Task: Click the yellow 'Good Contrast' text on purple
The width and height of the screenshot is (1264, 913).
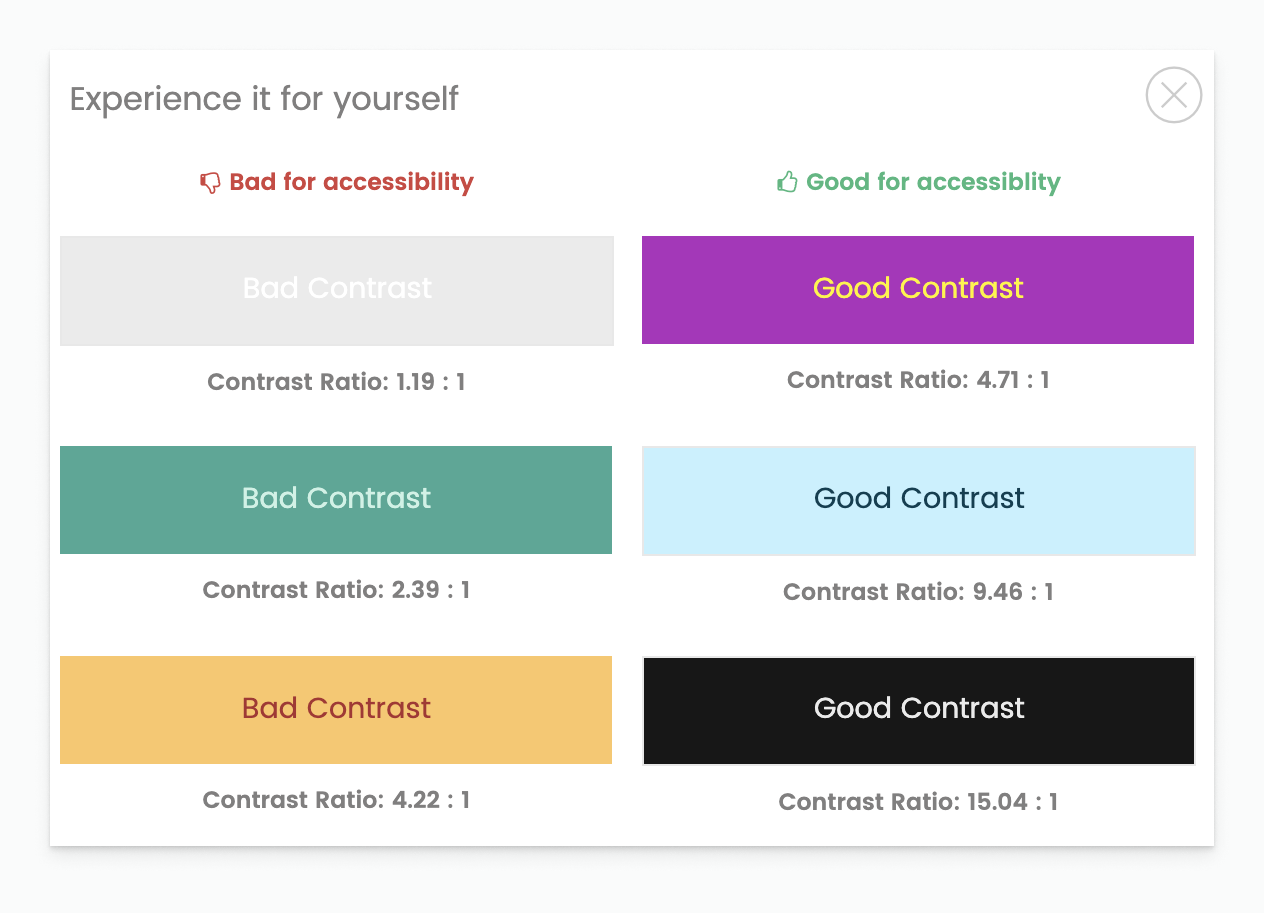Action: point(918,288)
